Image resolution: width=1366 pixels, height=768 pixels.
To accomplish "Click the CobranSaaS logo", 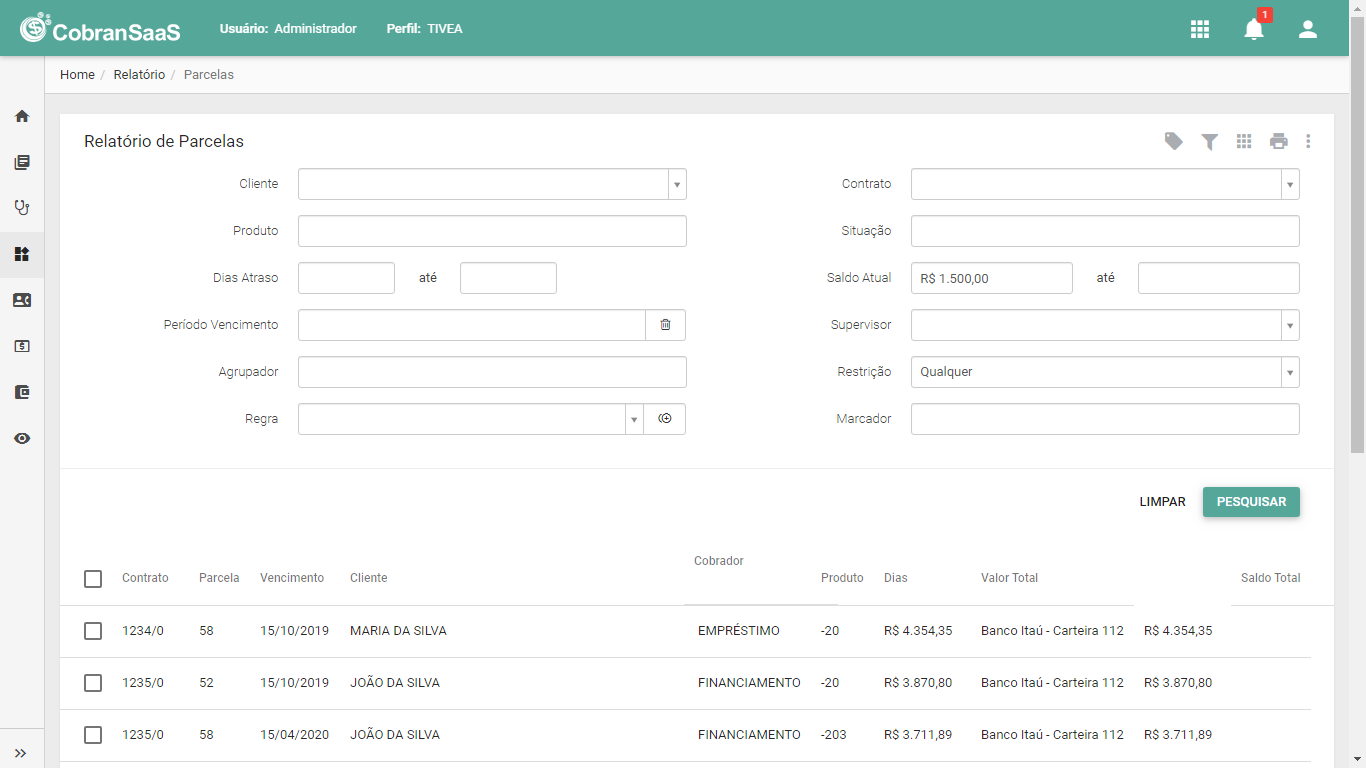I will (100, 28).
